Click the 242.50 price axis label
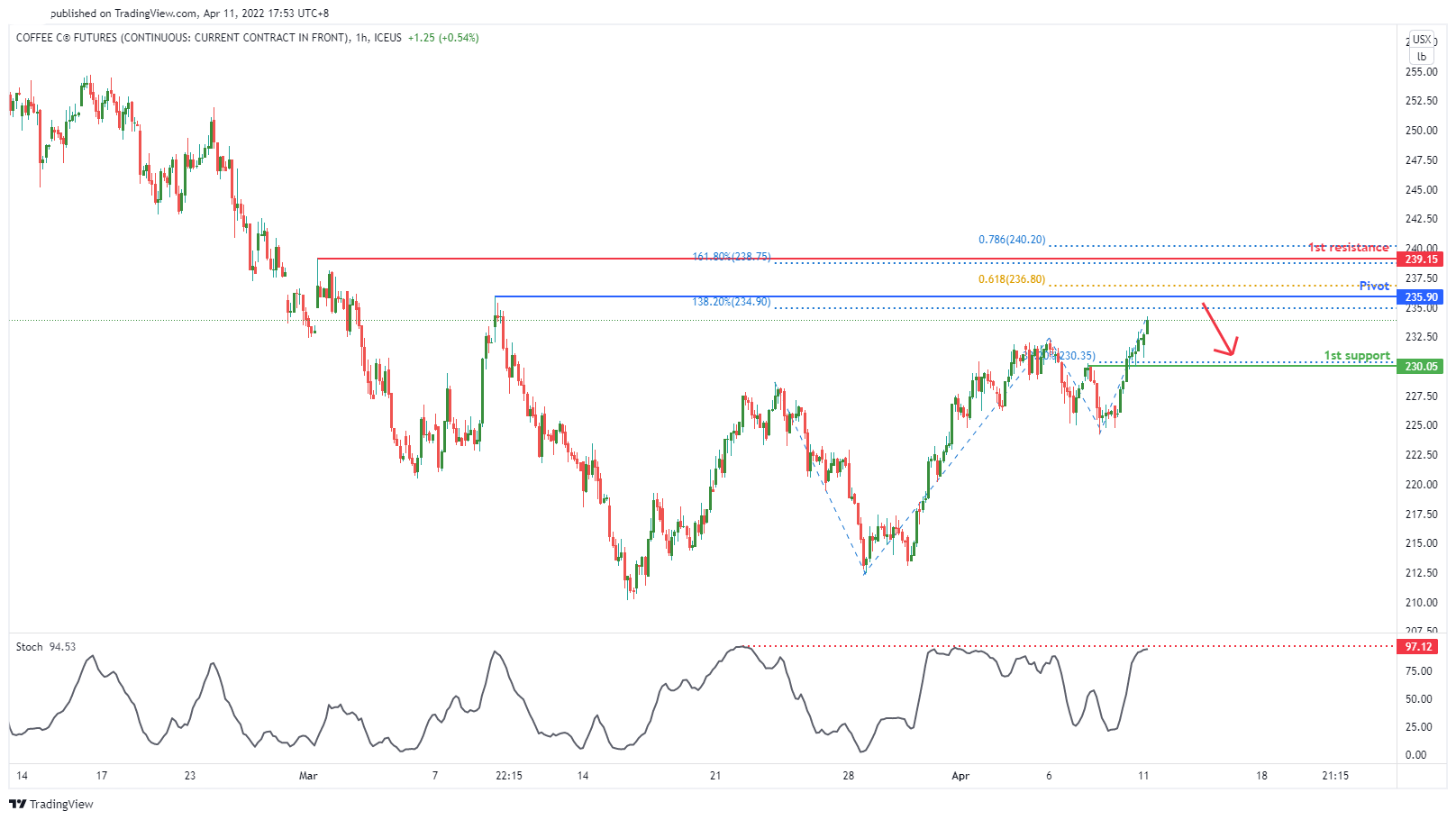This screenshot has width=1456, height=820. point(1422,219)
